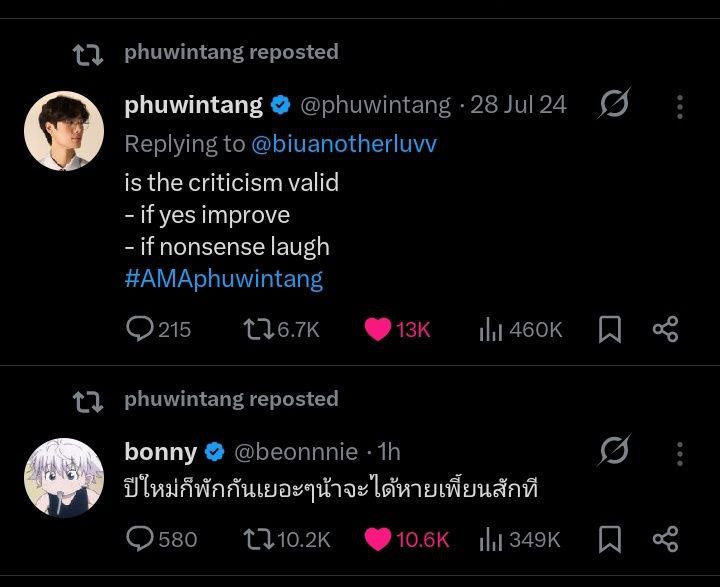720x587 pixels.
Task: Open phuwintang's profile picture
Action: tap(63, 130)
